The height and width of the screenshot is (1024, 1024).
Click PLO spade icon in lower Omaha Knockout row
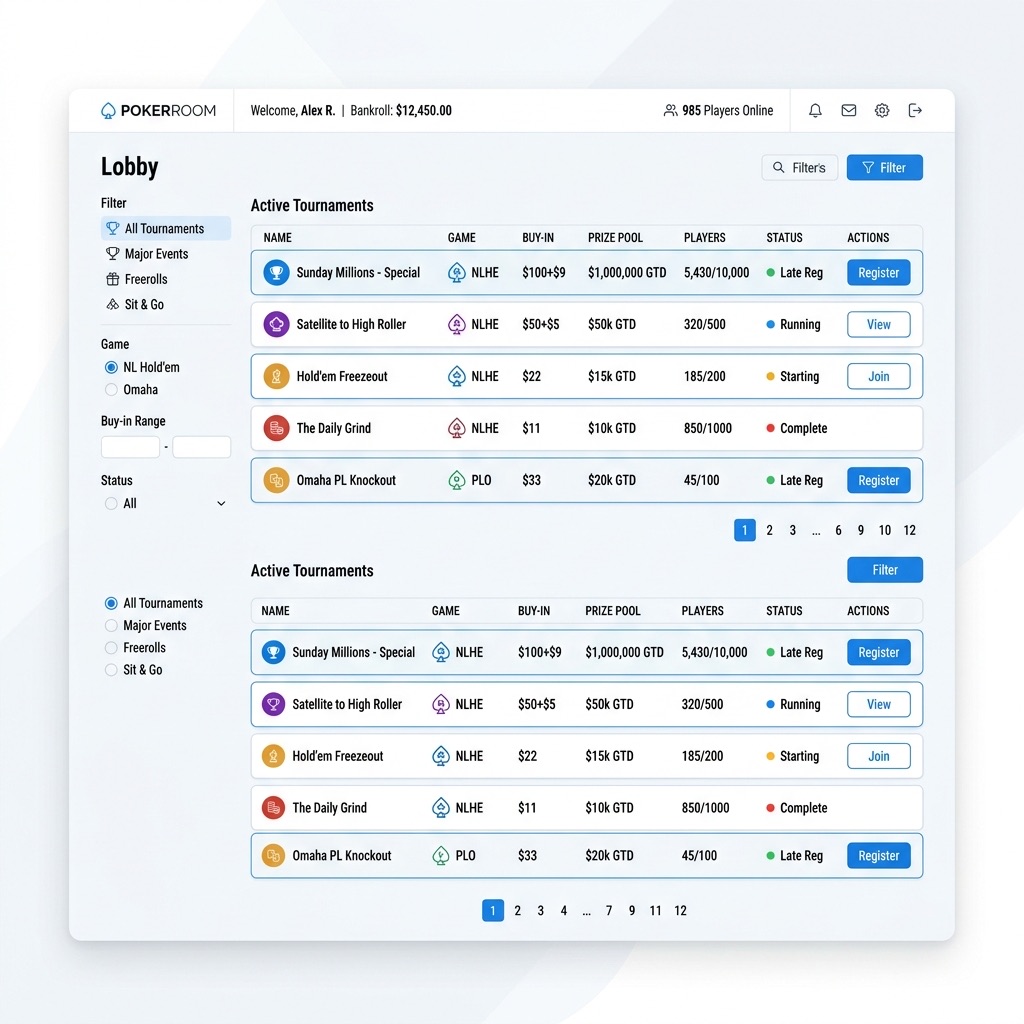click(x=441, y=856)
